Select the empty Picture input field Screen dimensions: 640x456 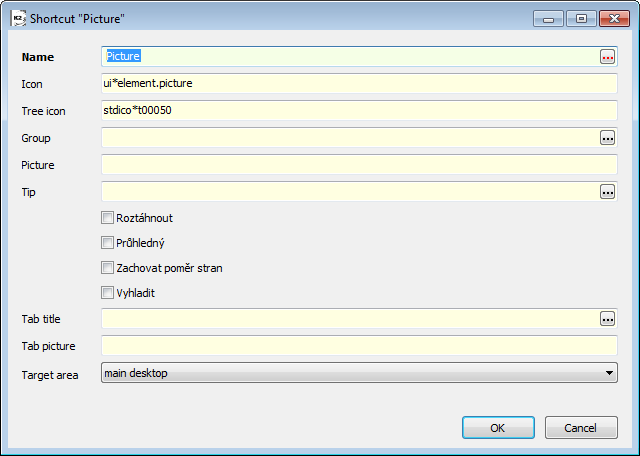point(359,165)
